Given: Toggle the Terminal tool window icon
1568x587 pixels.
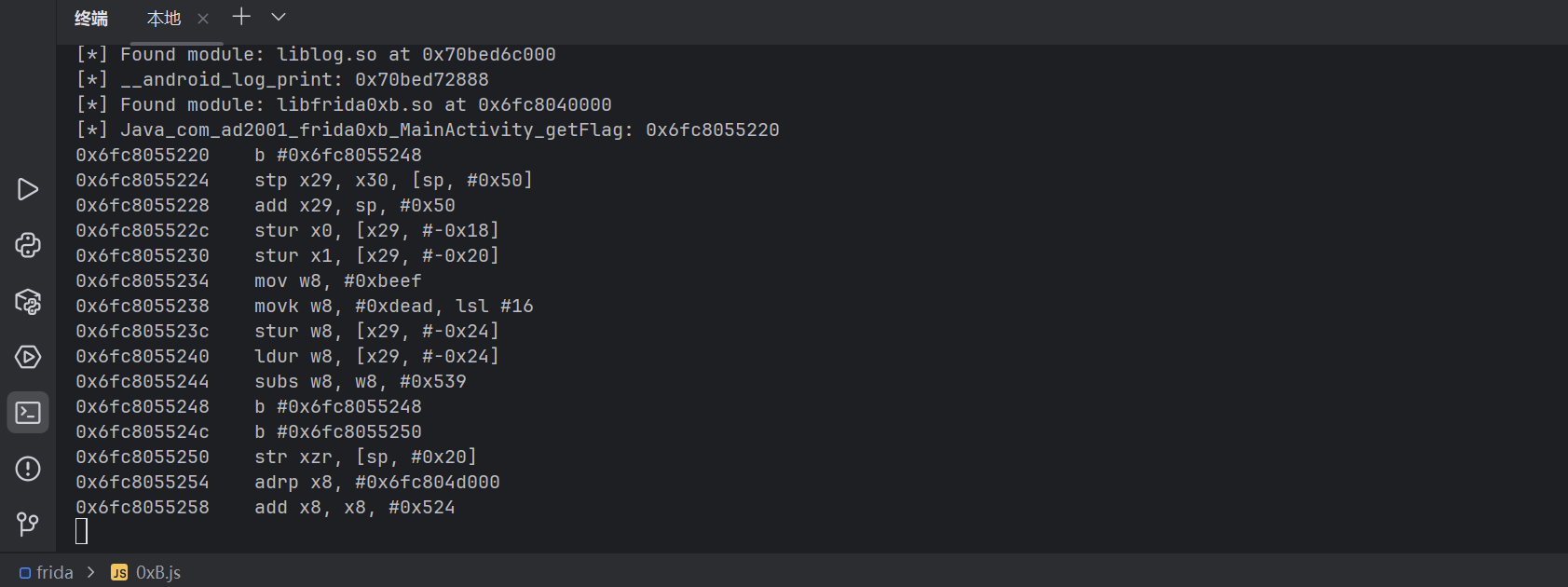Looking at the screenshot, I should click(x=28, y=413).
